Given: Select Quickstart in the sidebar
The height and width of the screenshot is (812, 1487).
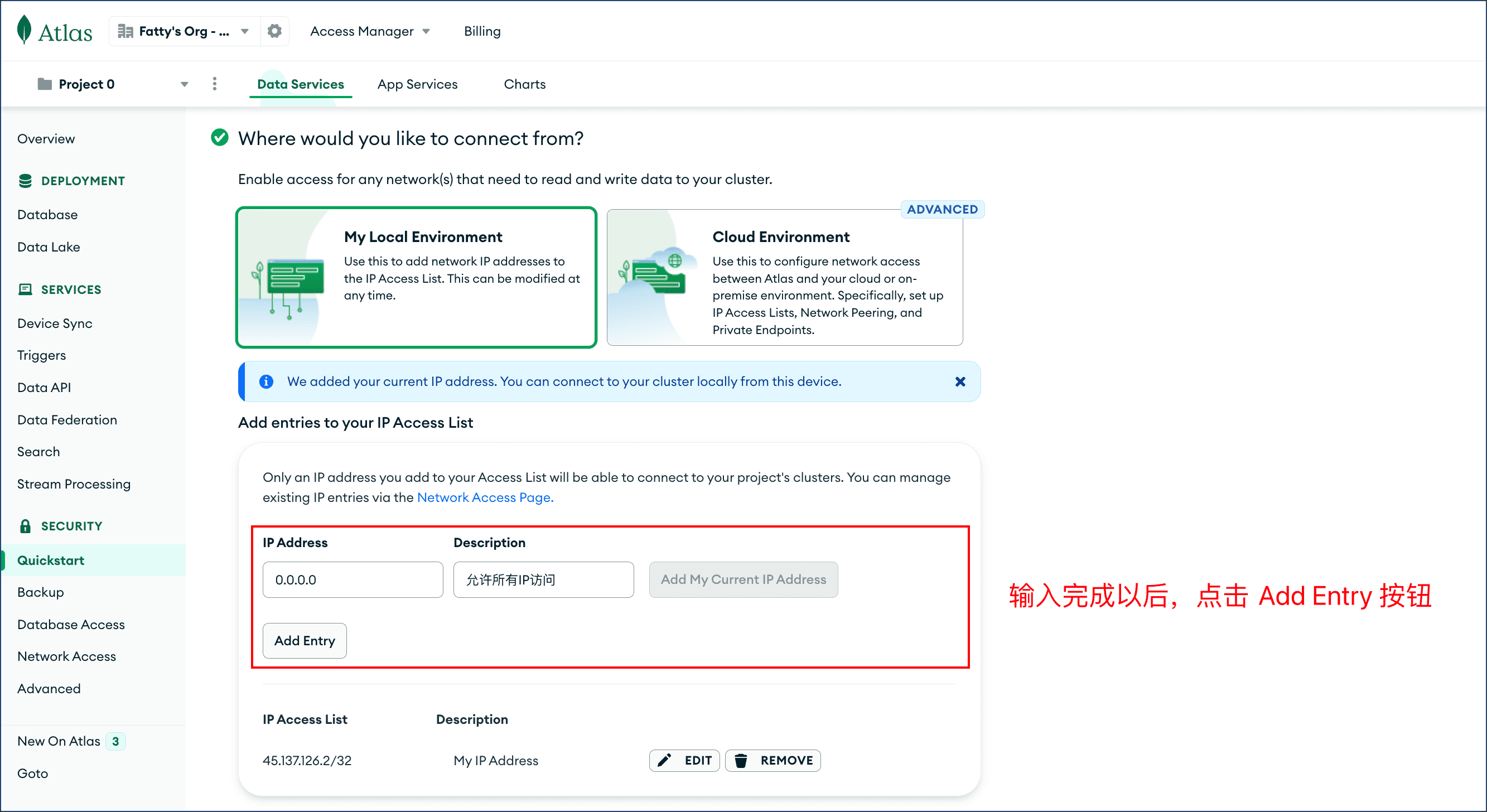Looking at the screenshot, I should (x=94, y=560).
